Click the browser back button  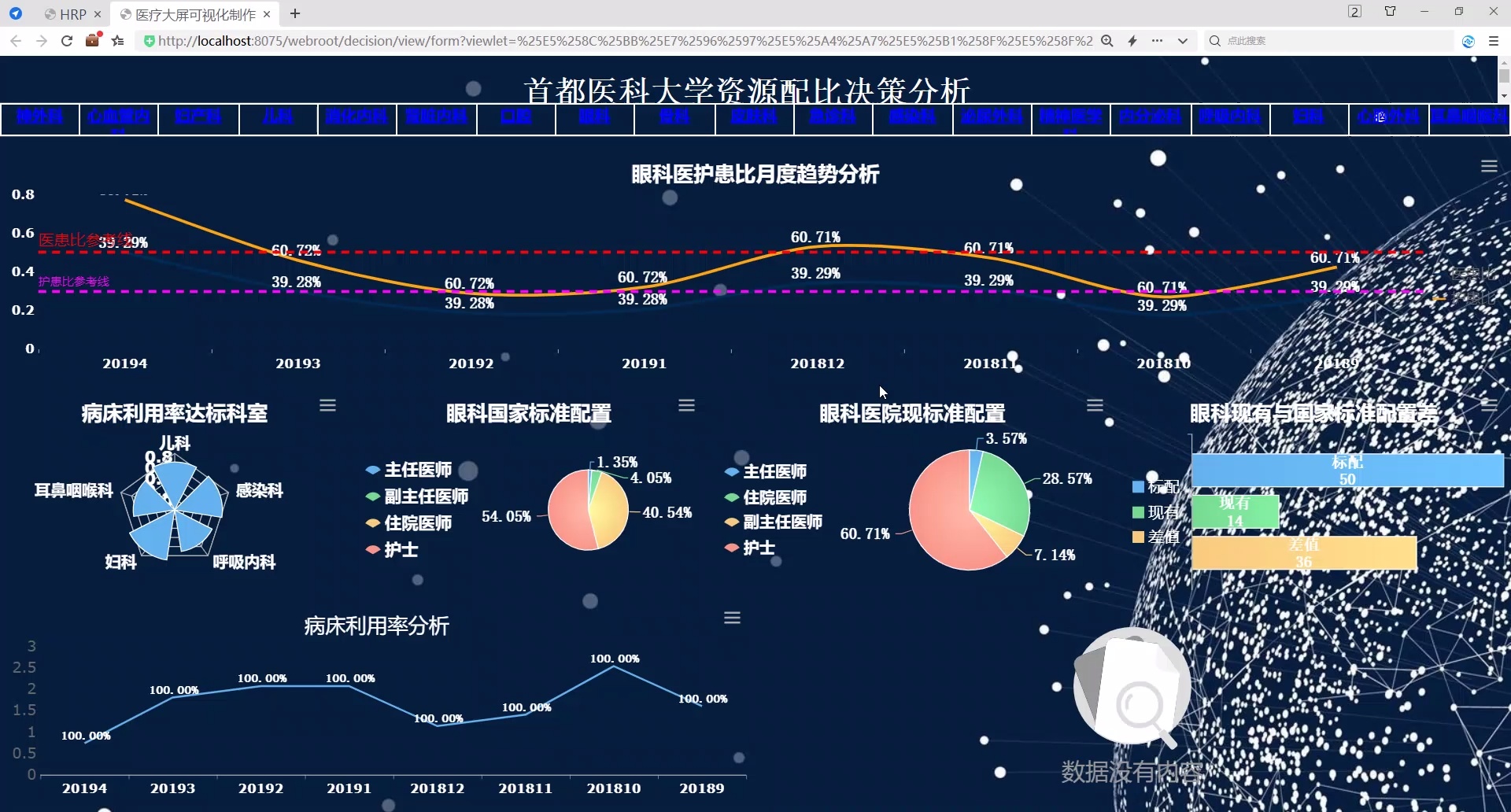pyautogui.click(x=16, y=40)
